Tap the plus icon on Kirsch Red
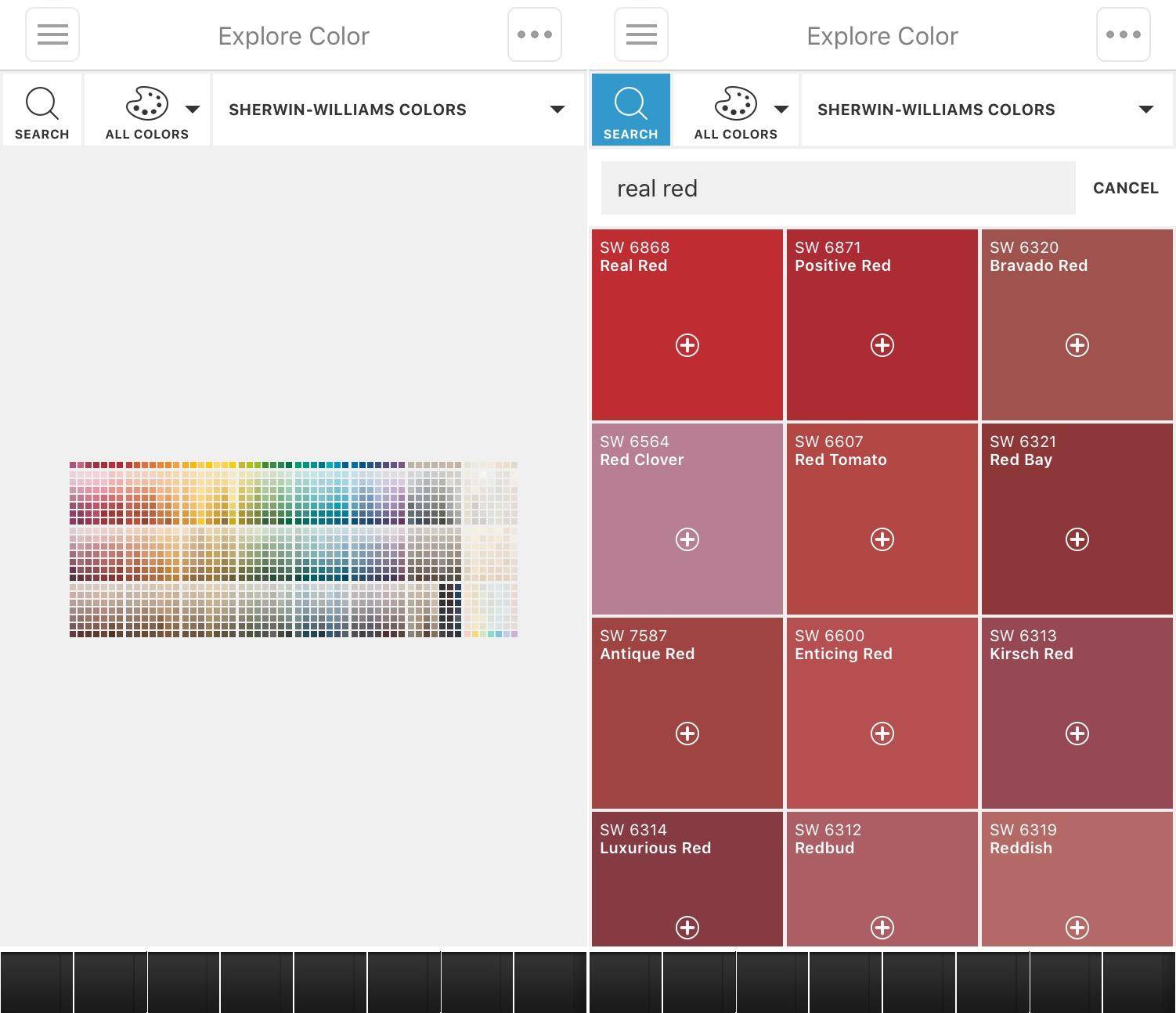1176x1013 pixels. (1077, 734)
